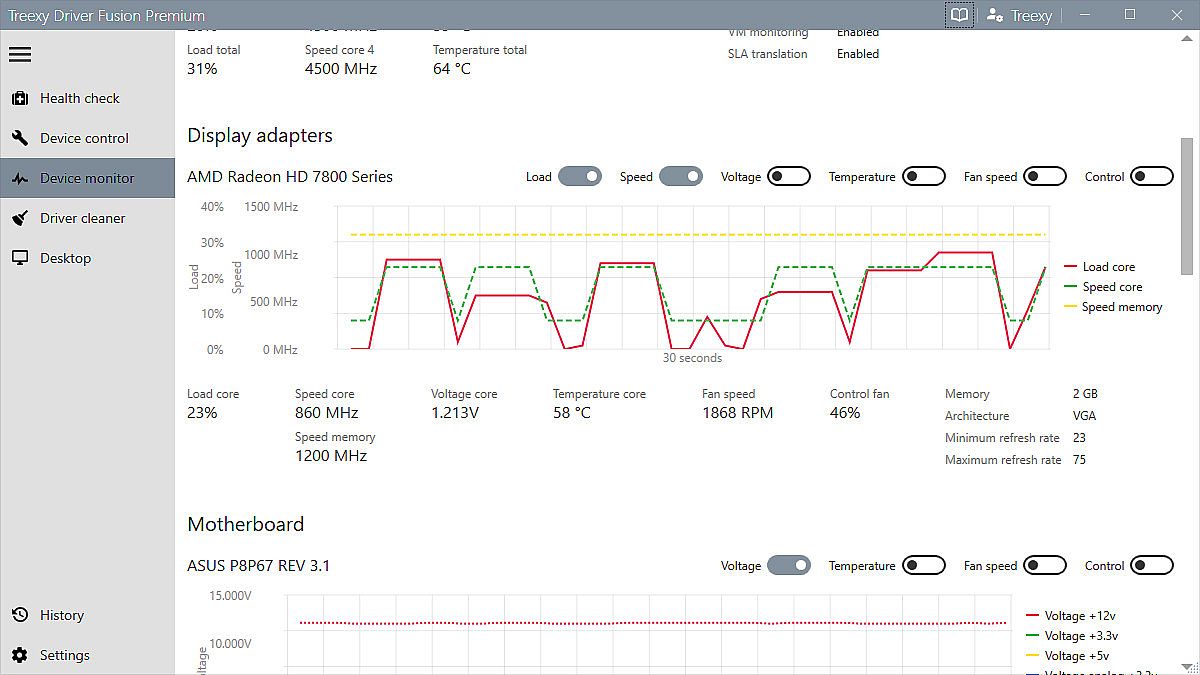Click the 860 MHz speed core value
Screen dimensions: 1200x675
327,413
